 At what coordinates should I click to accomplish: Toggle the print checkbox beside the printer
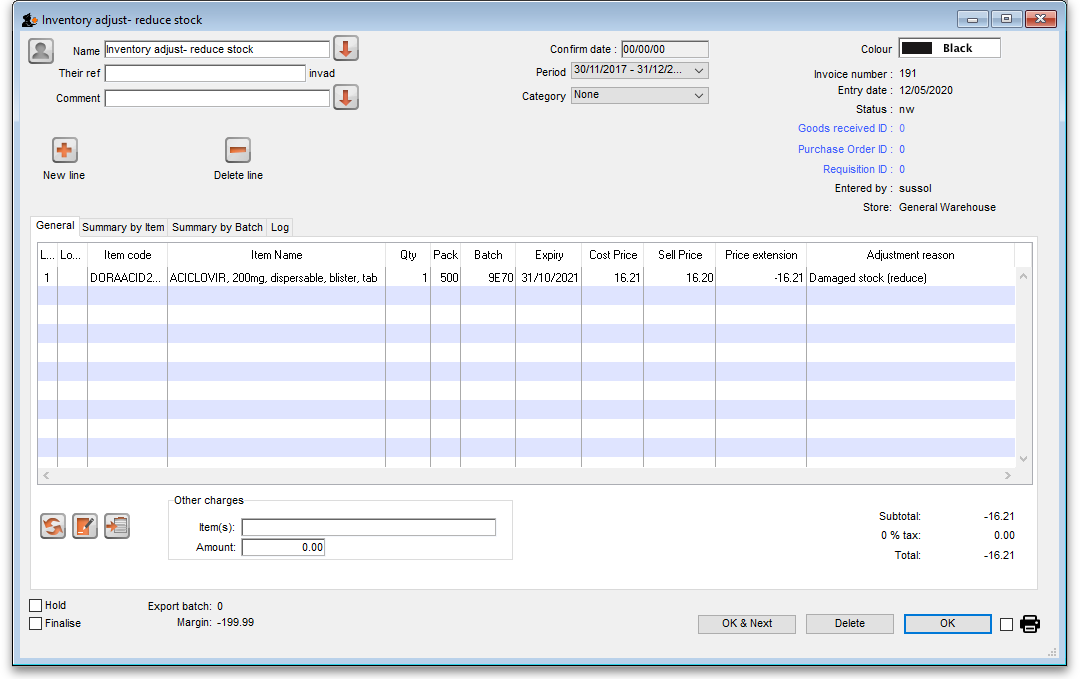[1007, 624]
